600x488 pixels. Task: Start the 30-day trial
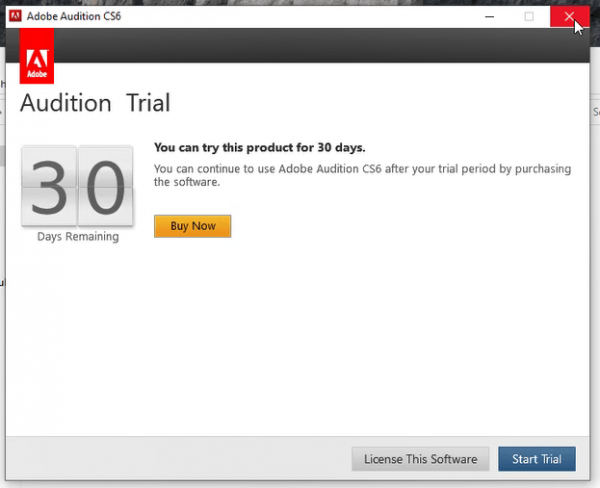click(536, 459)
